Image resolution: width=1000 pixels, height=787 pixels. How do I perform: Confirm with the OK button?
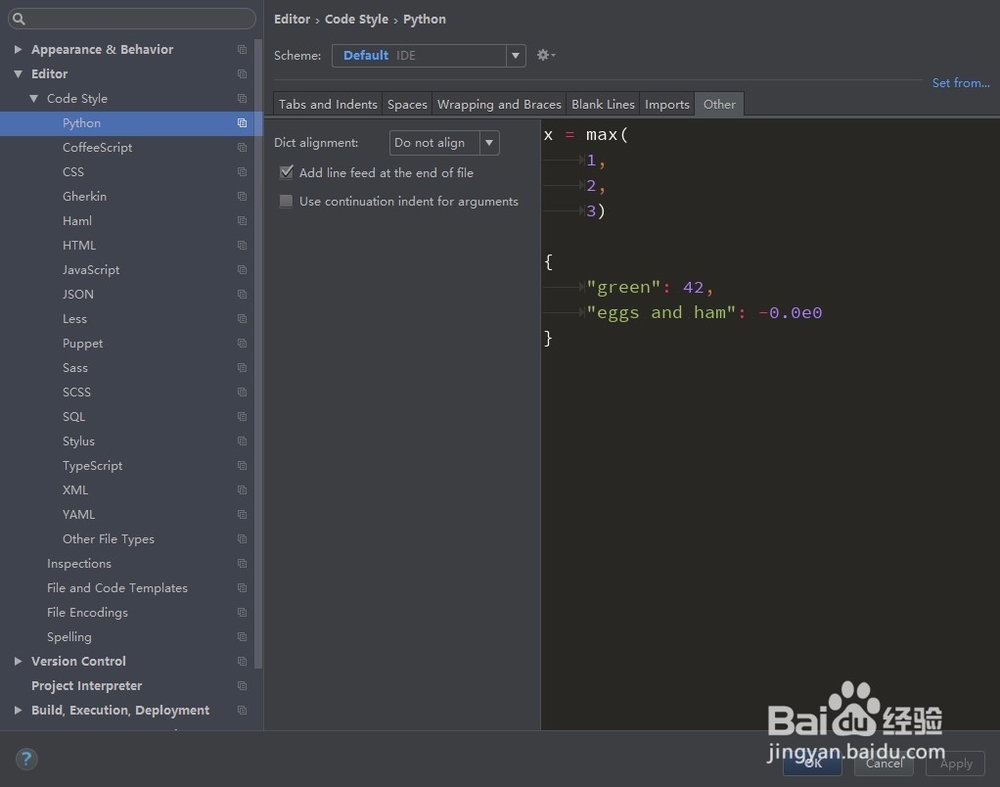(812, 763)
